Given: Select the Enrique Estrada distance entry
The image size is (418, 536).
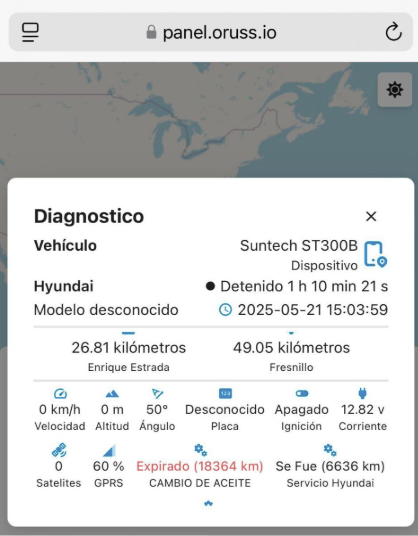Looking at the screenshot, I should click(x=129, y=356).
